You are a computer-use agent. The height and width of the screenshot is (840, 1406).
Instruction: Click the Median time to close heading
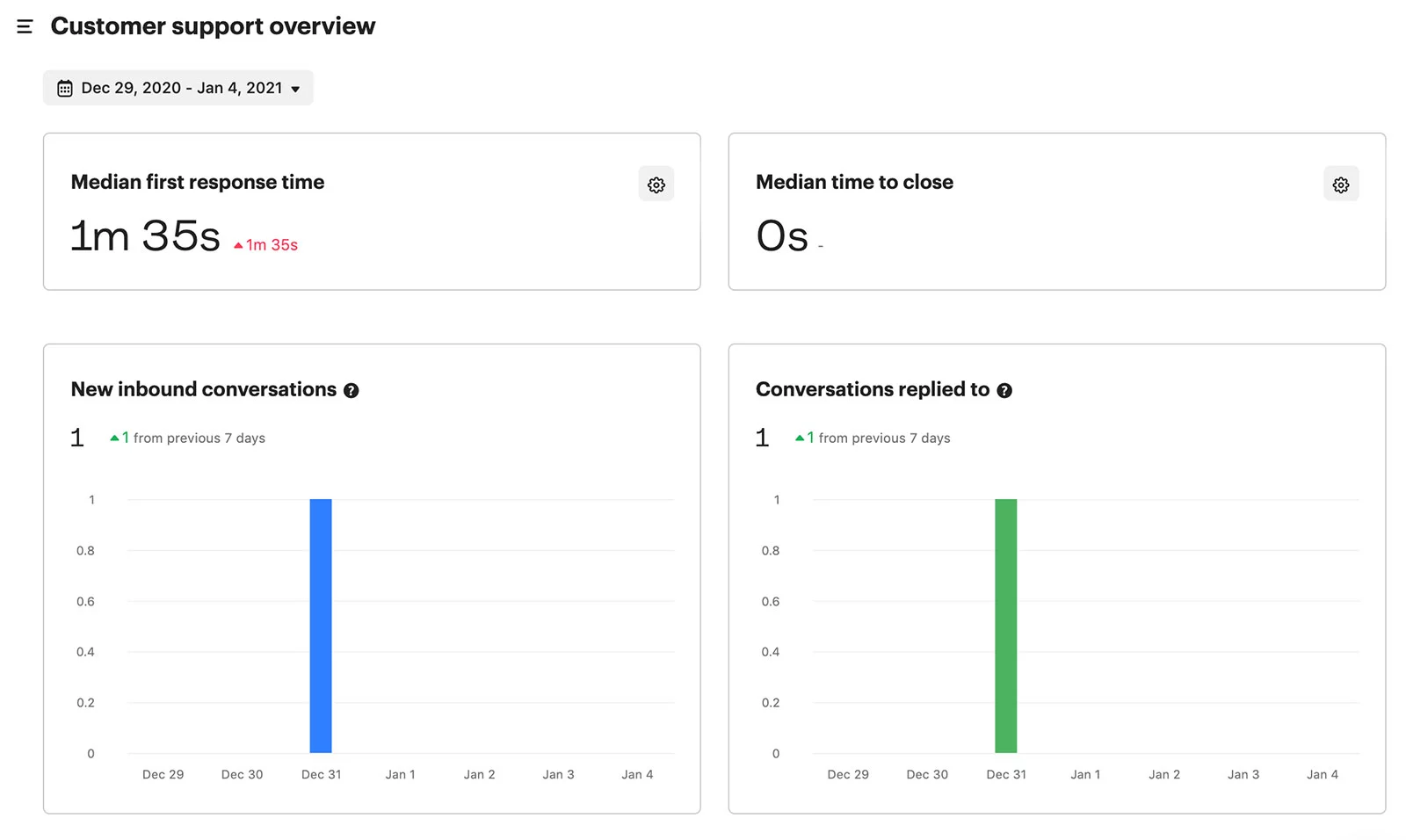[854, 182]
